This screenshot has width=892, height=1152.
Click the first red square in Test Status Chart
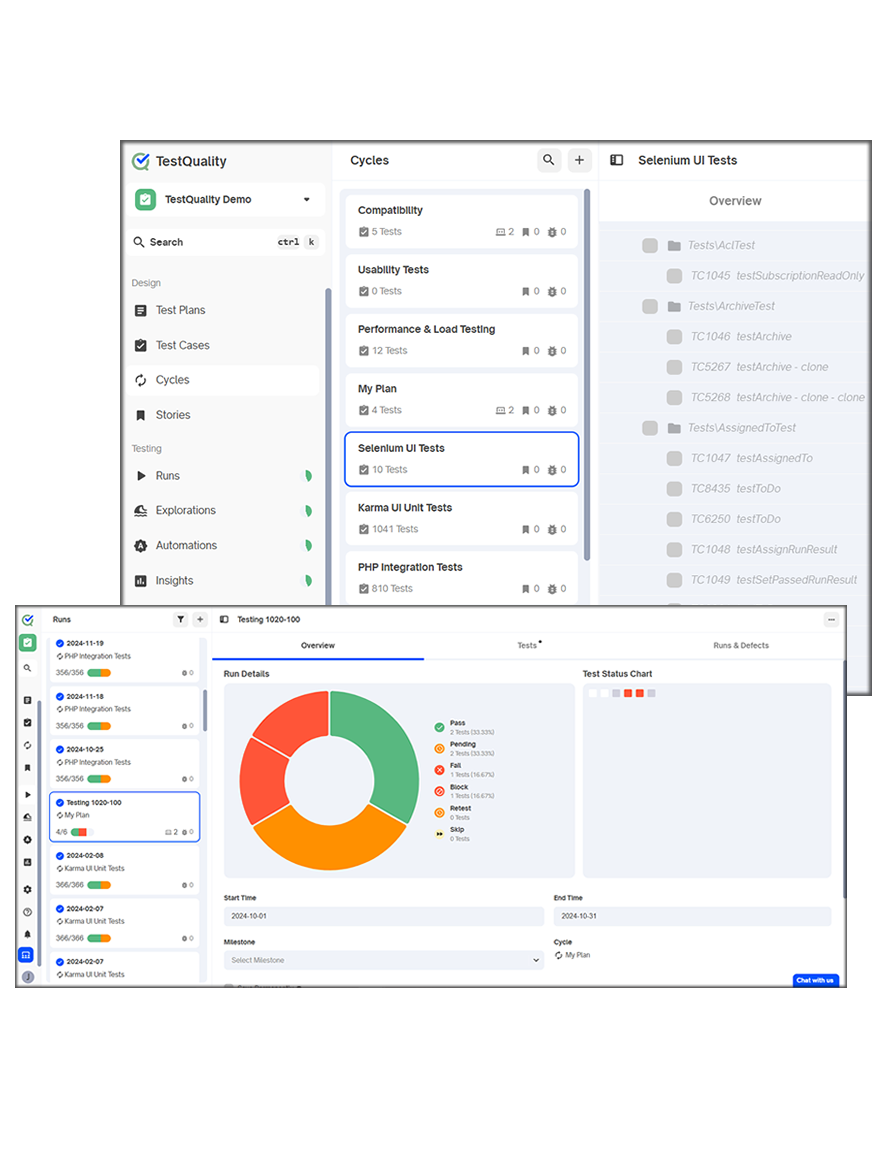(627, 693)
